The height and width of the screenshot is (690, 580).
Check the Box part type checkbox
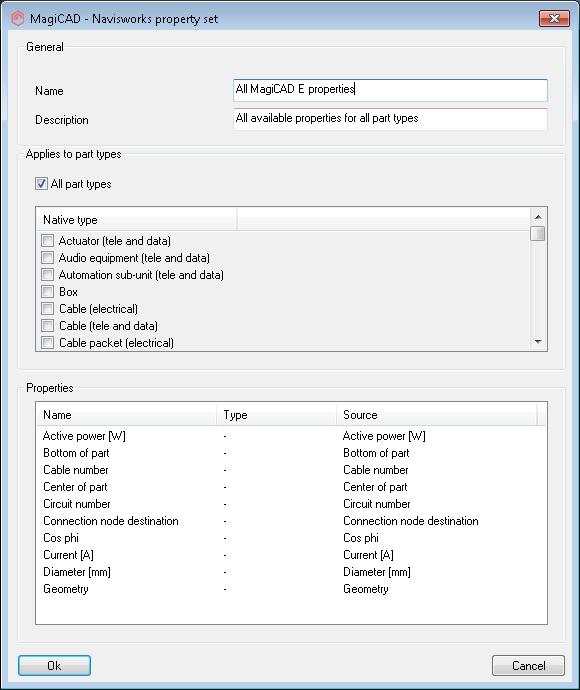47,292
